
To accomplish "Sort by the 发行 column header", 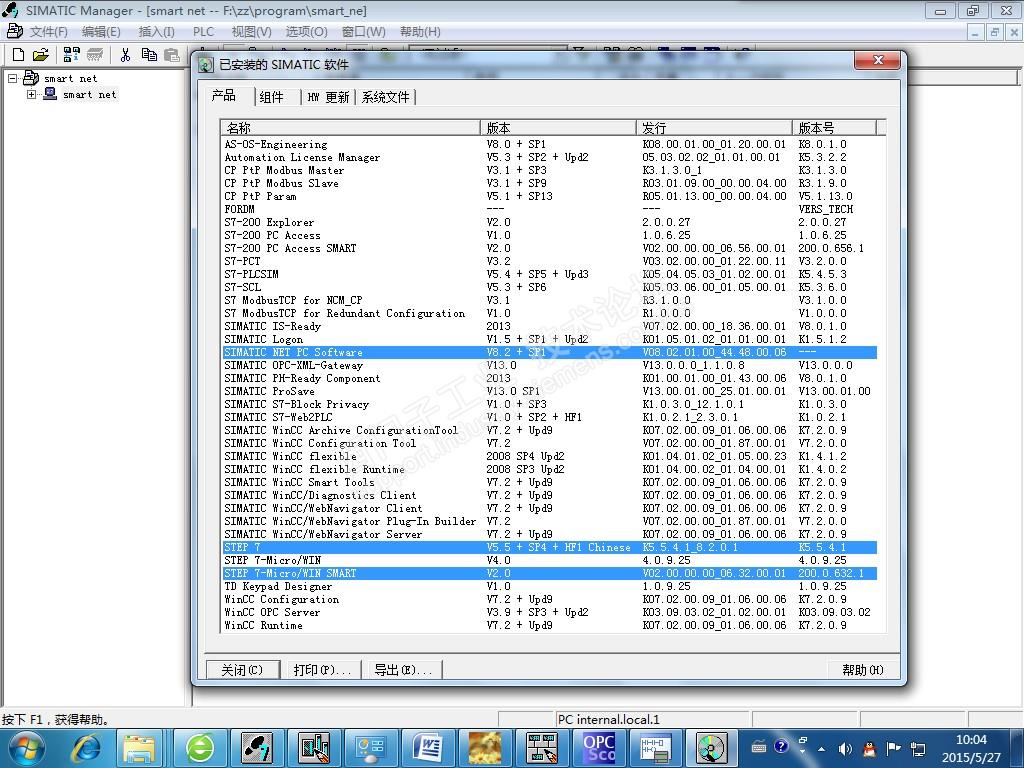I will pyautogui.click(x=714, y=127).
